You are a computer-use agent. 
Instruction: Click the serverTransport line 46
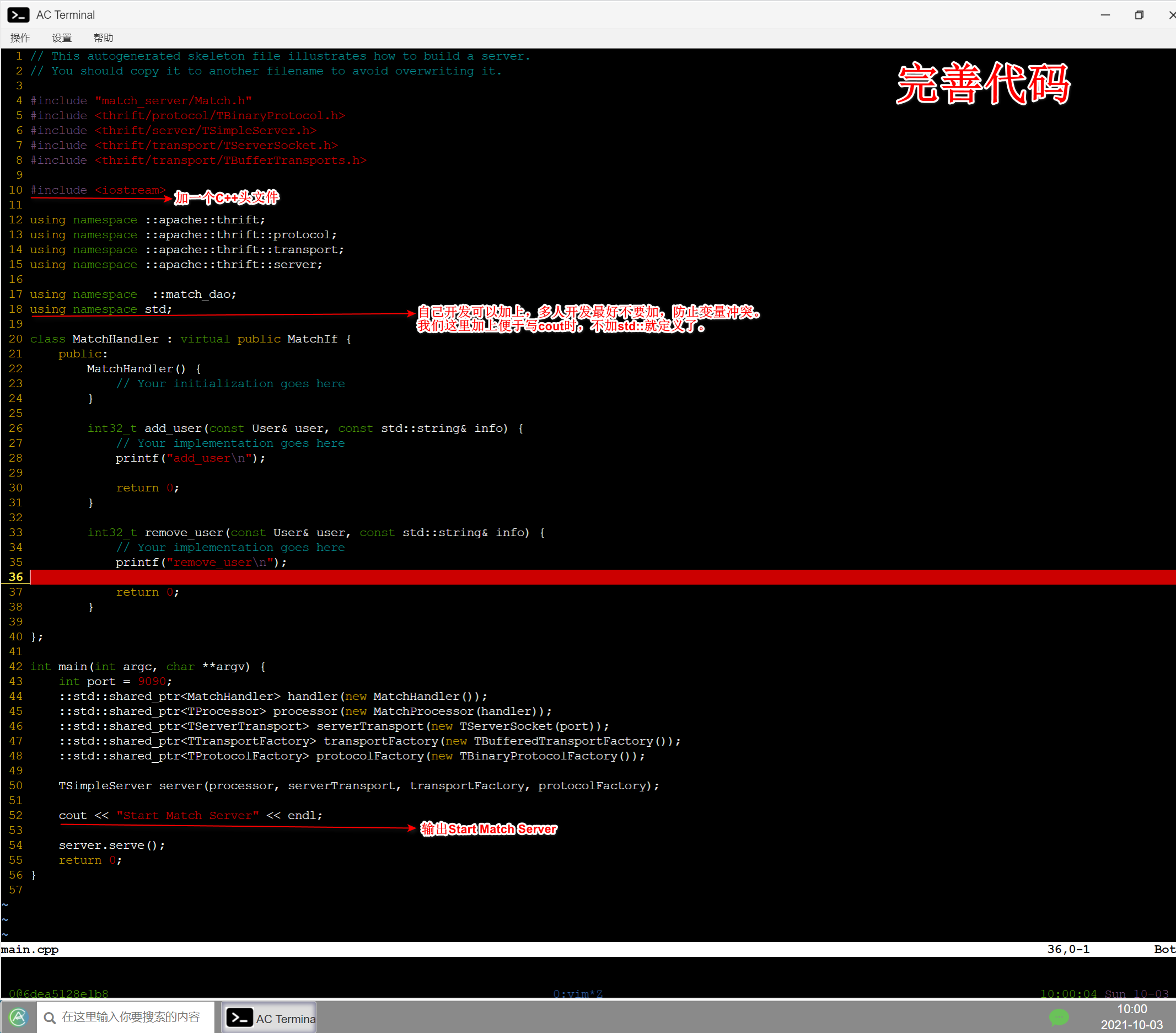[x=334, y=727]
